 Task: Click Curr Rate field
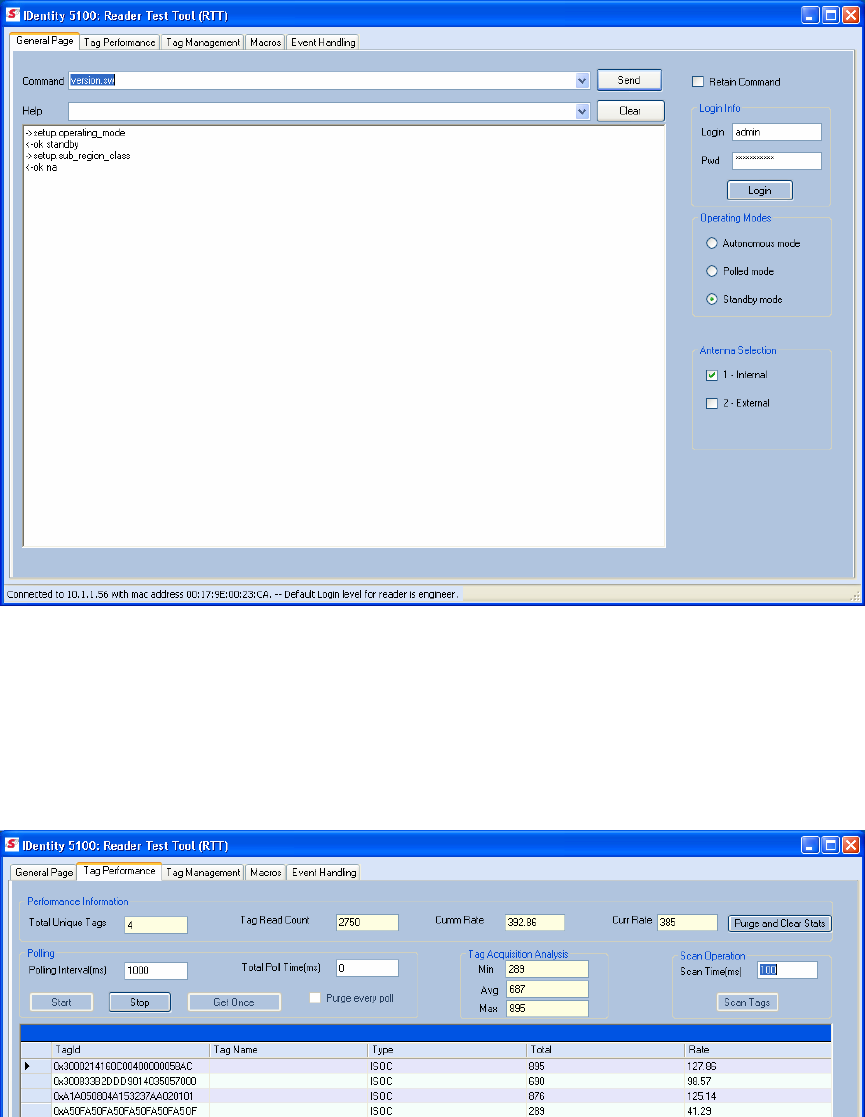pos(687,923)
